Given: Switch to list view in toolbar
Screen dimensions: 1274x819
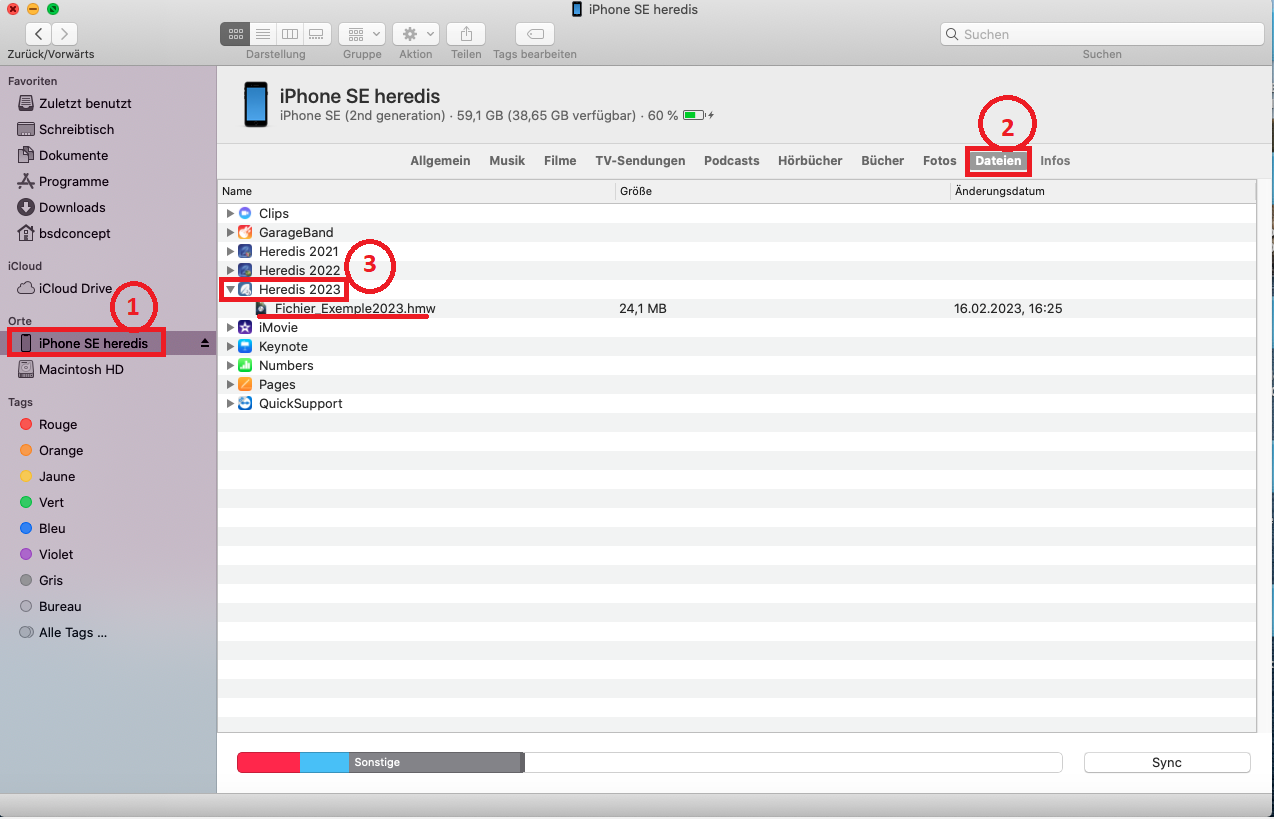Looking at the screenshot, I should pos(262,34).
